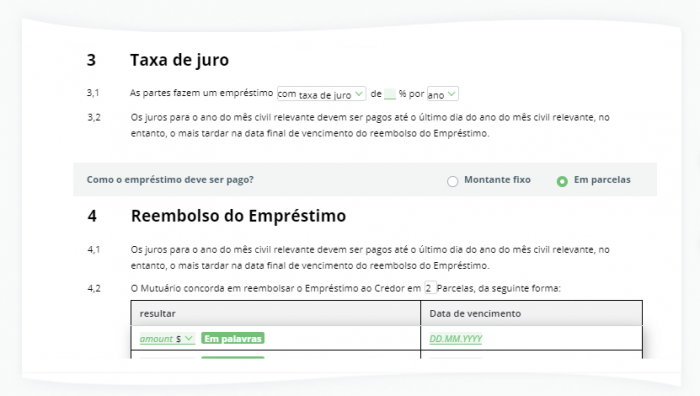Viewport: 700px width, 396px height.
Task: Select the Em parcelas radio option
Action: (562, 181)
